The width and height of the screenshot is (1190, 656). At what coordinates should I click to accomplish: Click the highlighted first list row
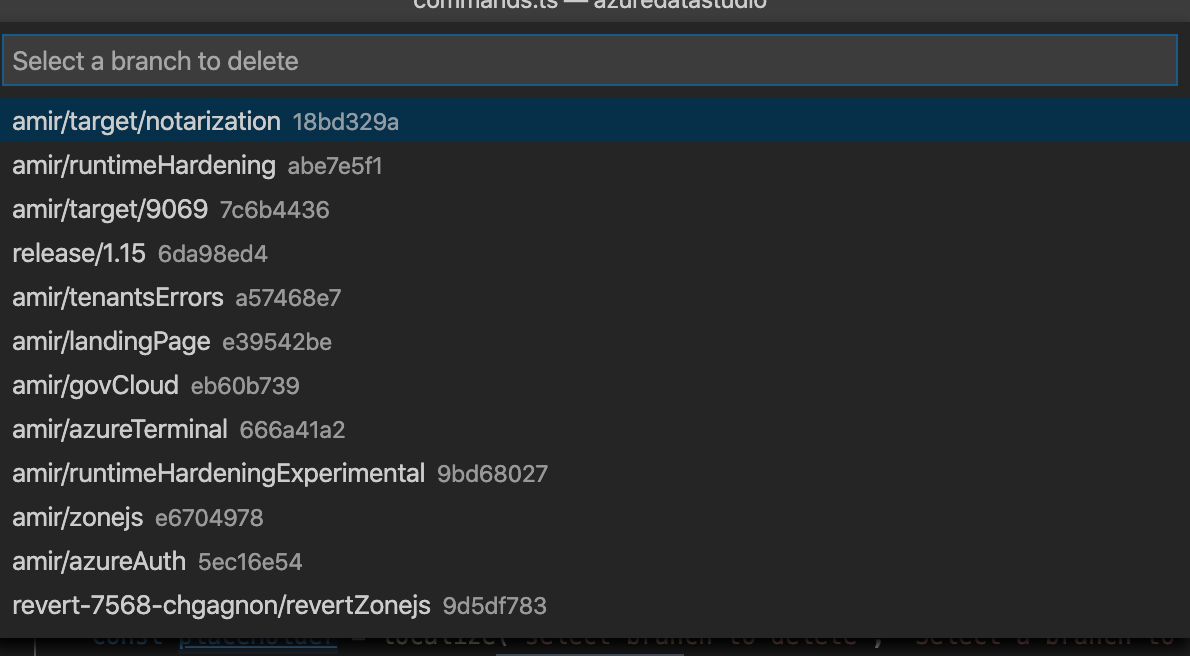595,121
